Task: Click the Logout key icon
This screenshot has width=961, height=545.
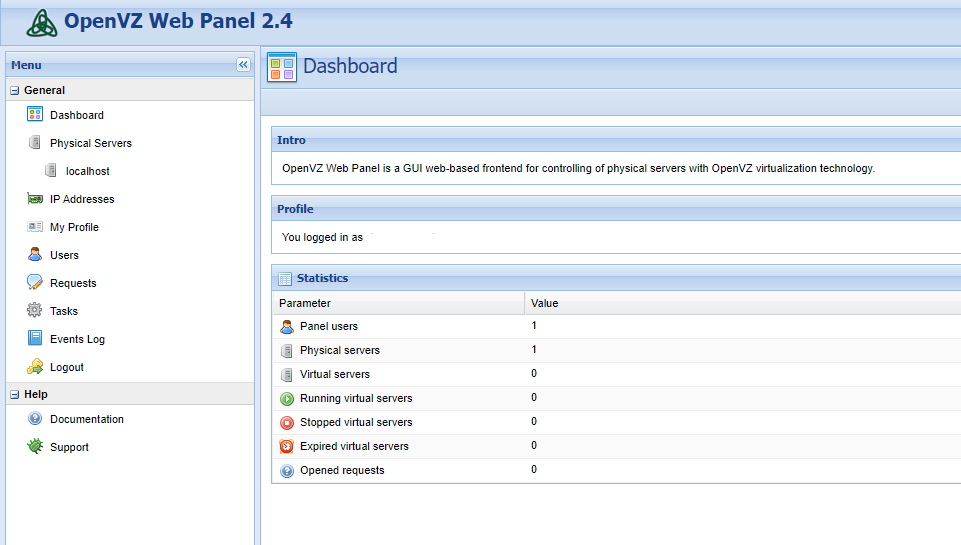Action: [35, 367]
